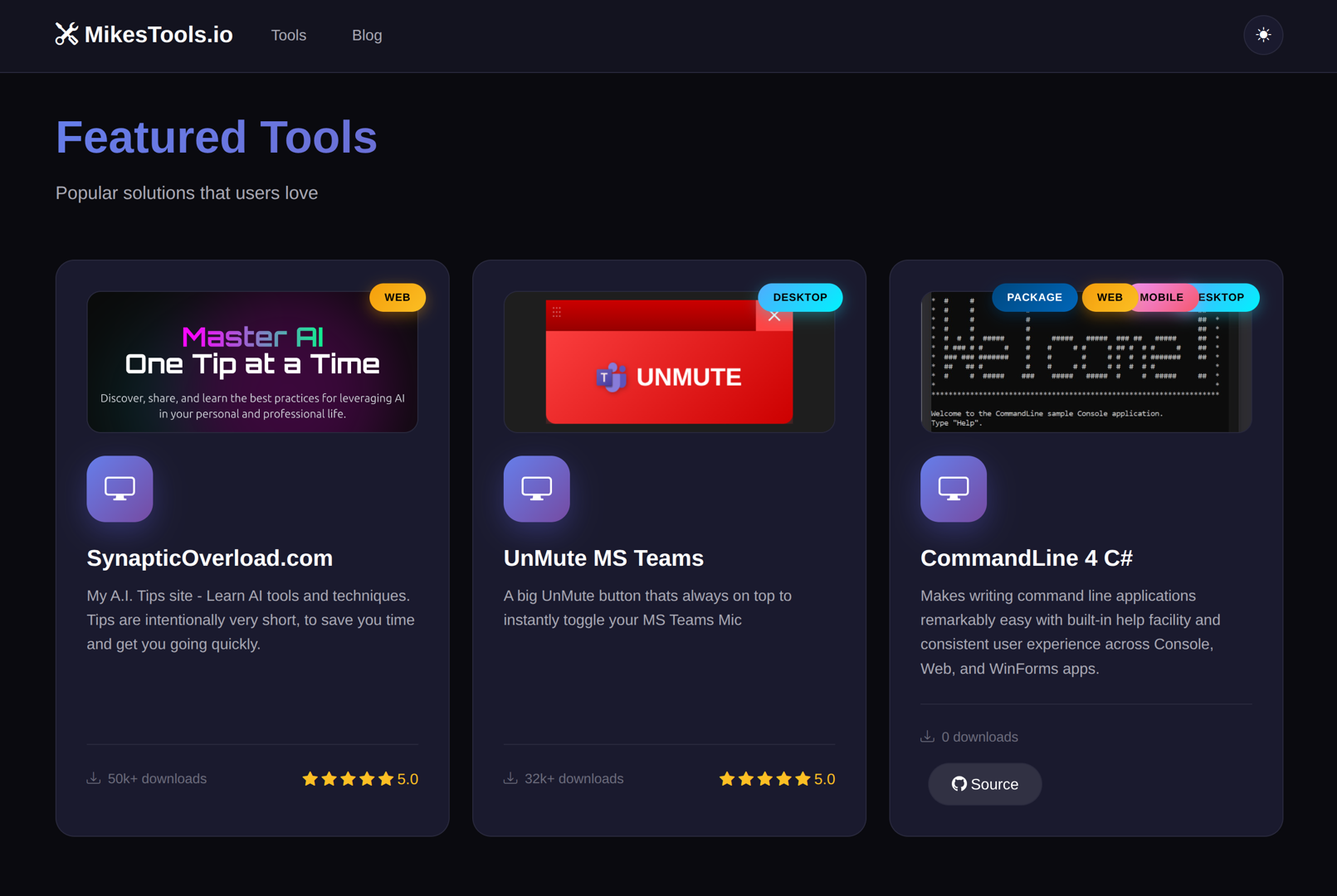Toggle the light/dark theme switch

point(1263,35)
